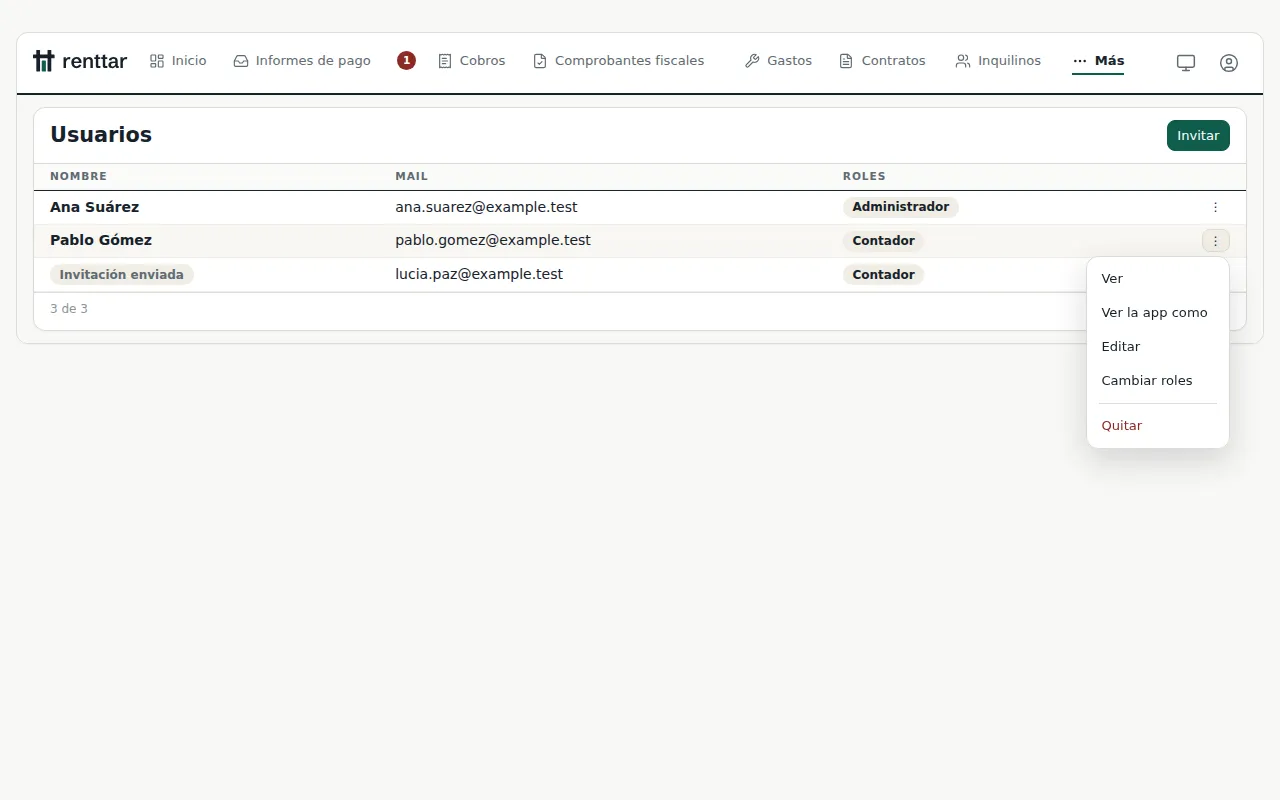Open the three-dot menu for Ana Suárez
Screen dimensions: 1280x800
click(x=1216, y=207)
